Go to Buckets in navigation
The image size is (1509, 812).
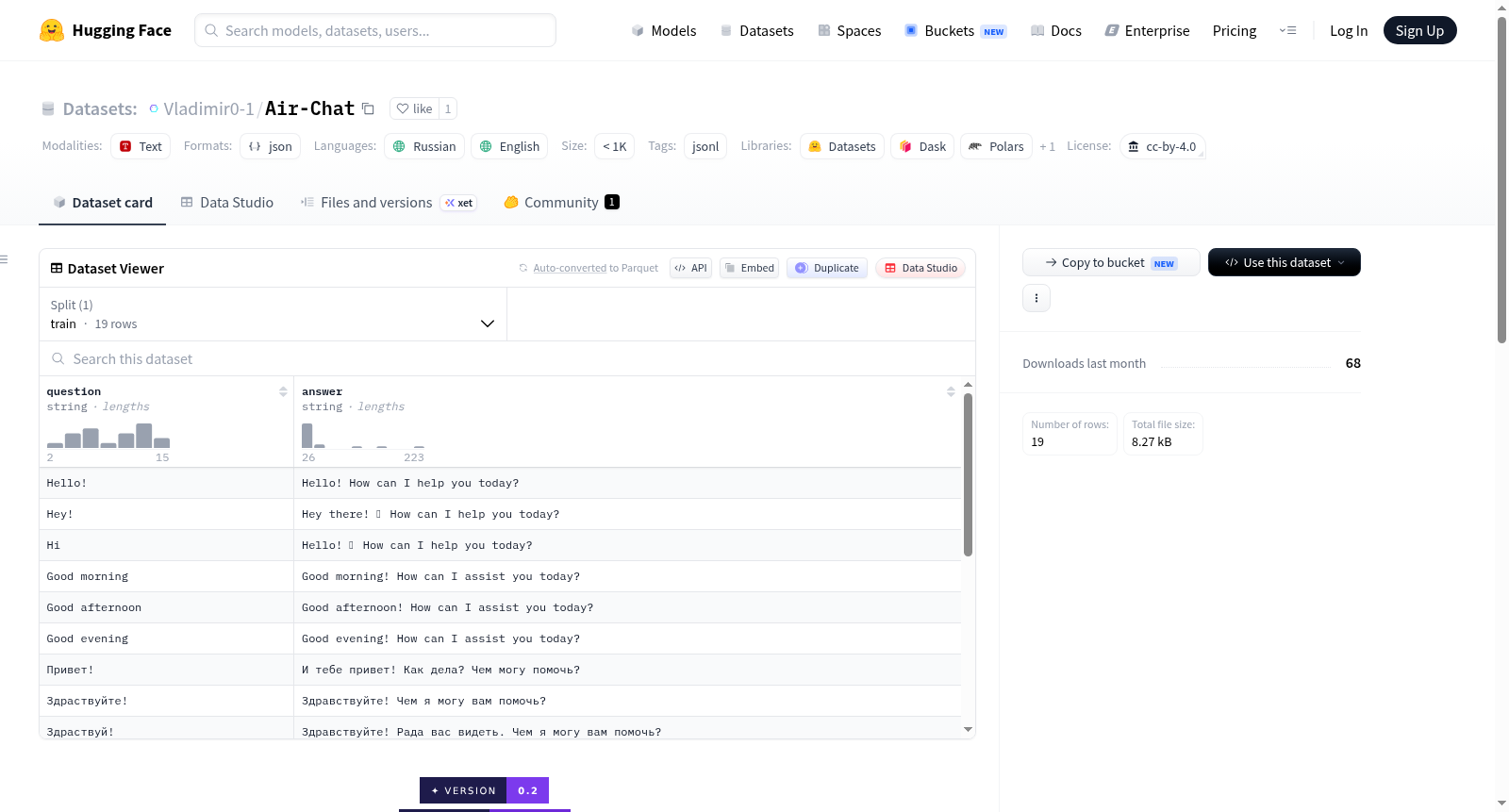(x=955, y=30)
